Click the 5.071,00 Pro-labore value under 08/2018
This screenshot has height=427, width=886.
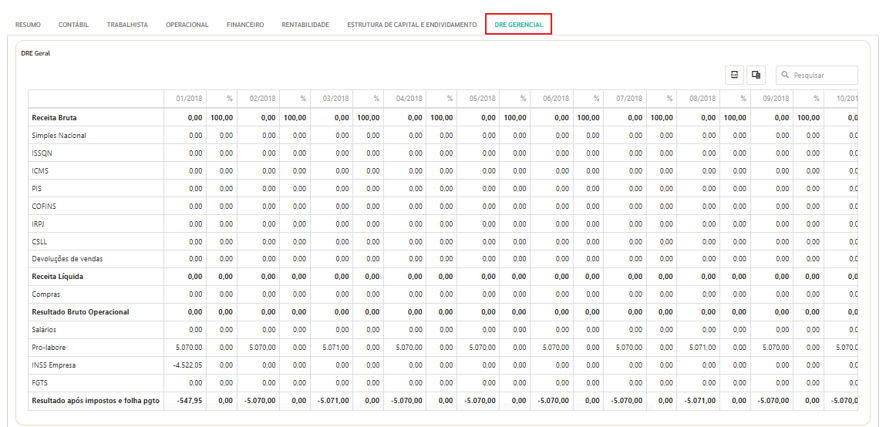[x=702, y=347]
